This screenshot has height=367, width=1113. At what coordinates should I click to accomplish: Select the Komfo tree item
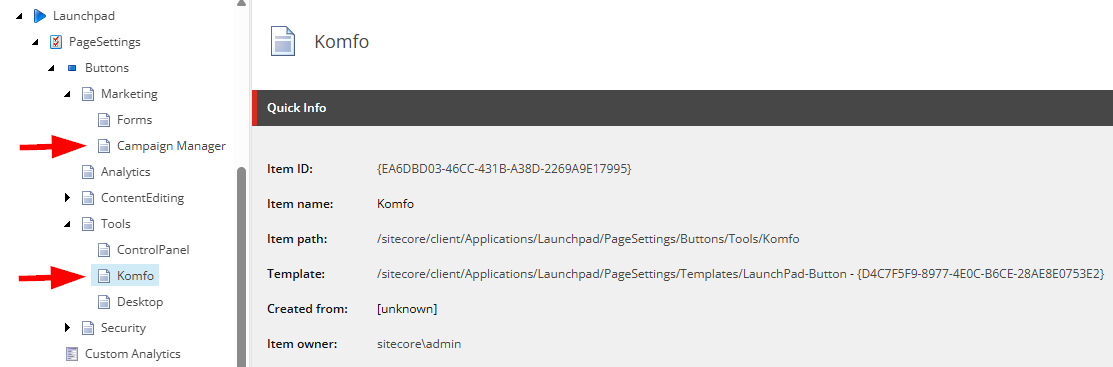136,275
